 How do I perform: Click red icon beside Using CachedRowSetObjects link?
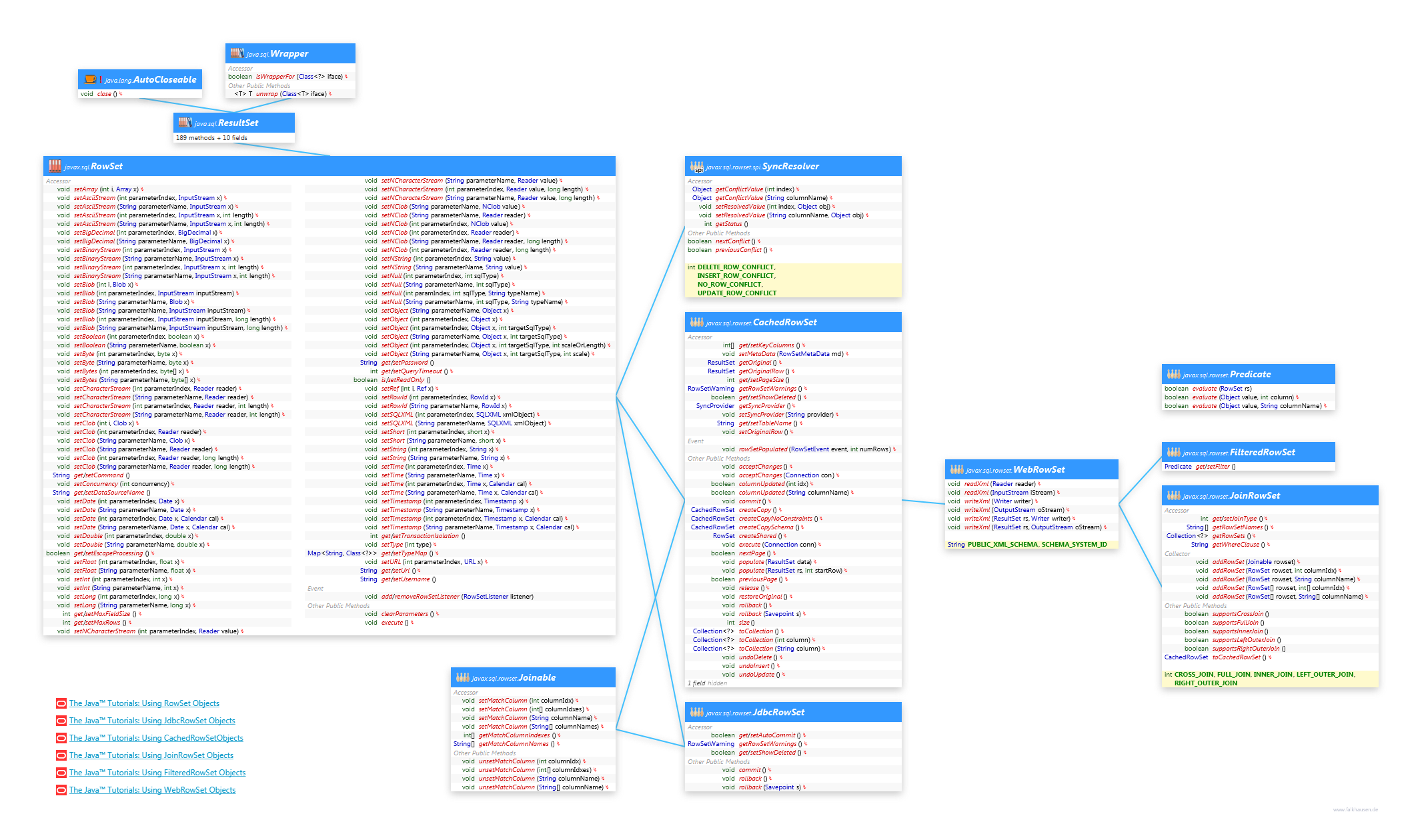(61, 738)
